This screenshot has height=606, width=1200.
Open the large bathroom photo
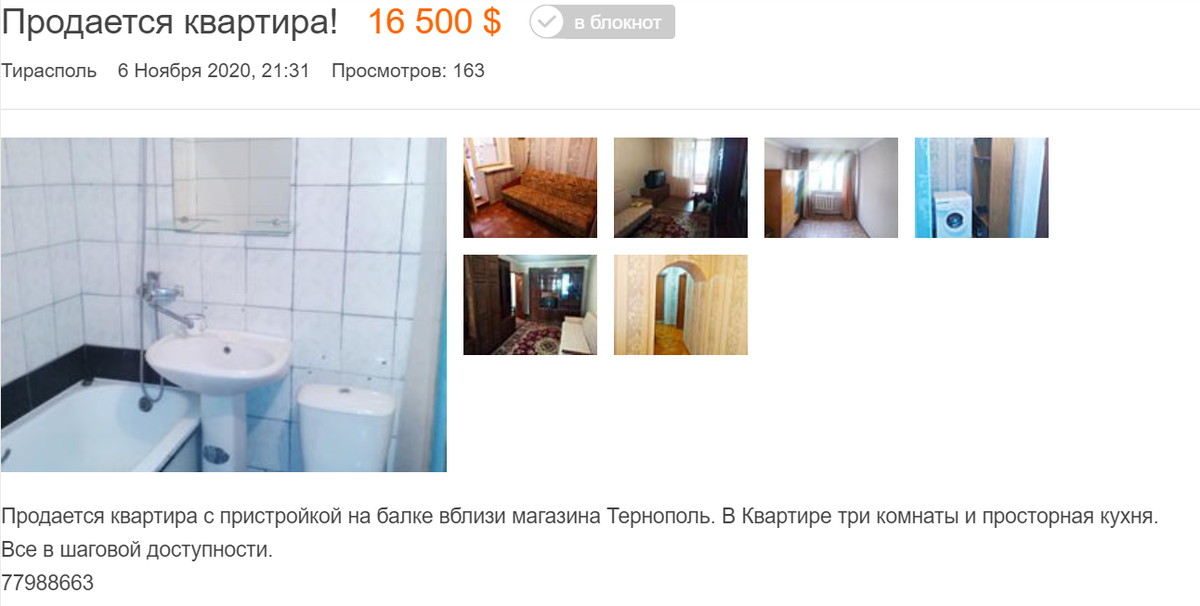(224, 304)
